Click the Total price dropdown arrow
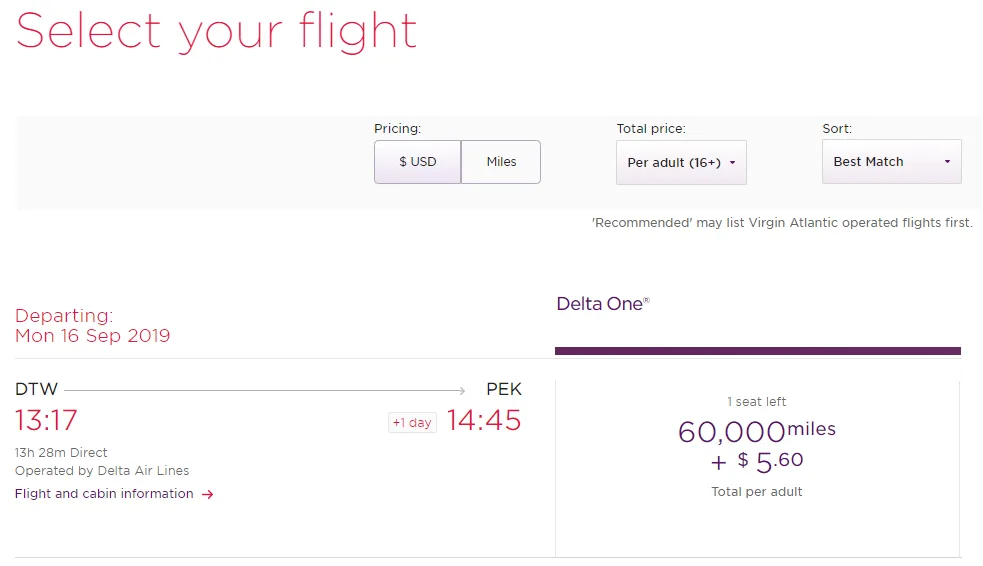983x566 pixels. coord(732,163)
